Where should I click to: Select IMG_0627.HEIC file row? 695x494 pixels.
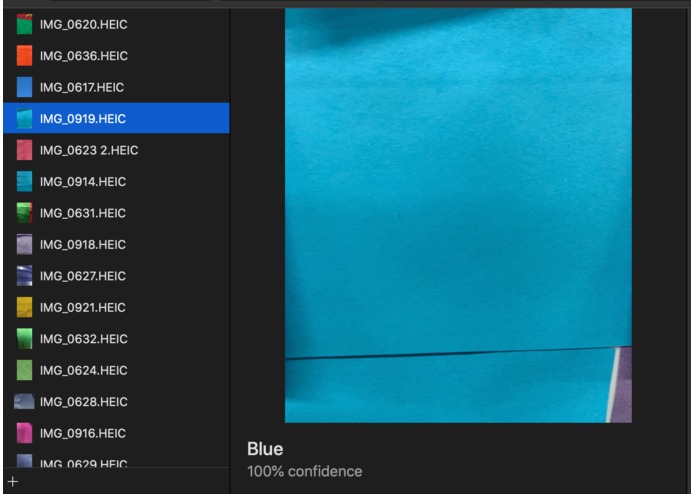(x=117, y=276)
